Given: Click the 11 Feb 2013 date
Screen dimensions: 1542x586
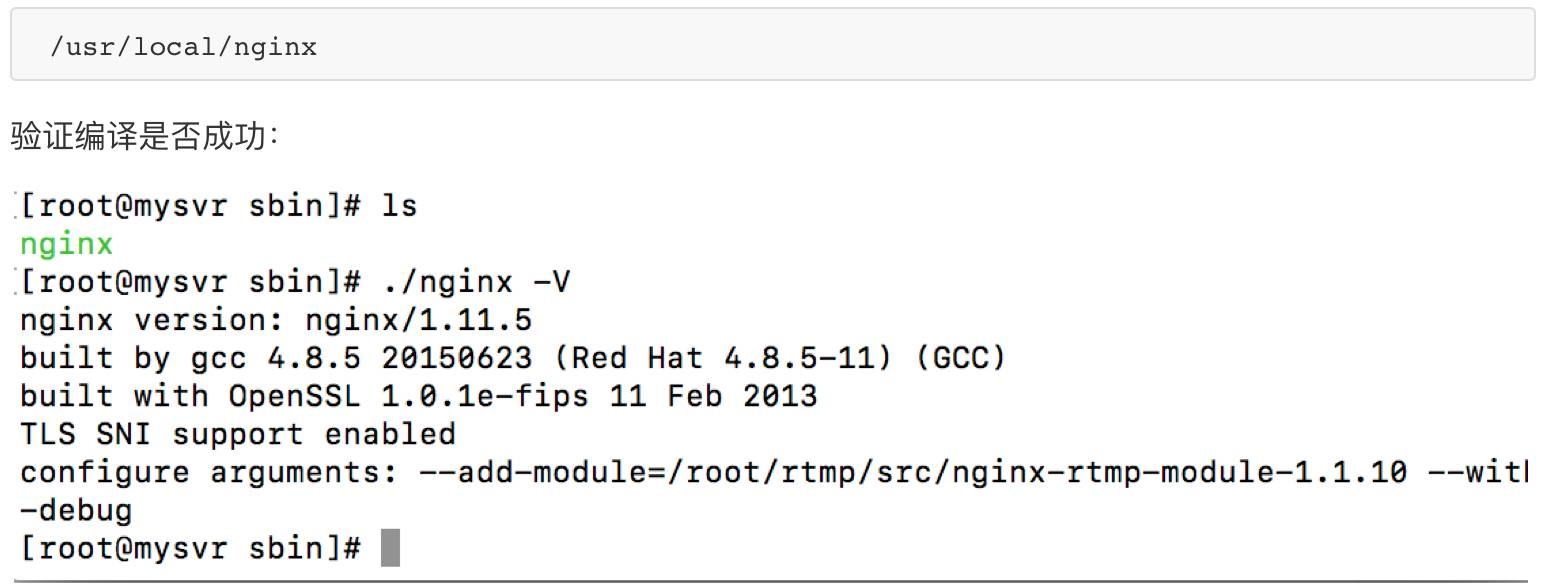Looking at the screenshot, I should tap(713, 396).
